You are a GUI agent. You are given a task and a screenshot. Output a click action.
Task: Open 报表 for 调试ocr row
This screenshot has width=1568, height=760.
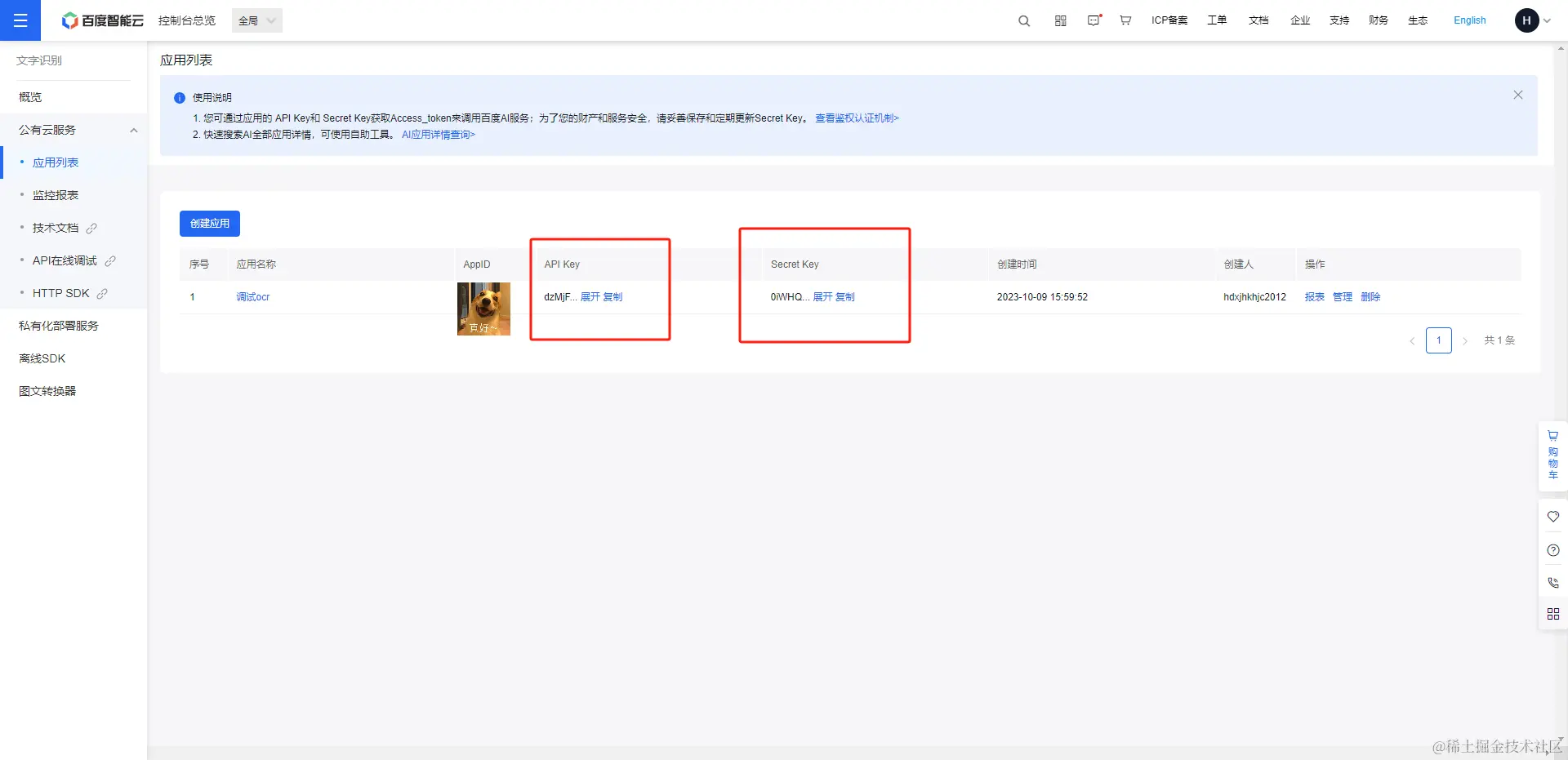tap(1315, 297)
